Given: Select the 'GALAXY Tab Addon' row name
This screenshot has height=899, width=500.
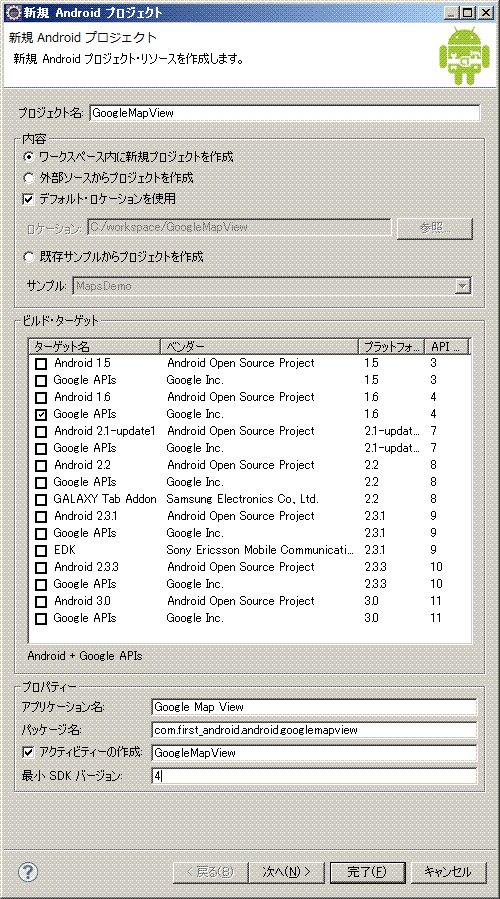Looking at the screenshot, I should 105,499.
